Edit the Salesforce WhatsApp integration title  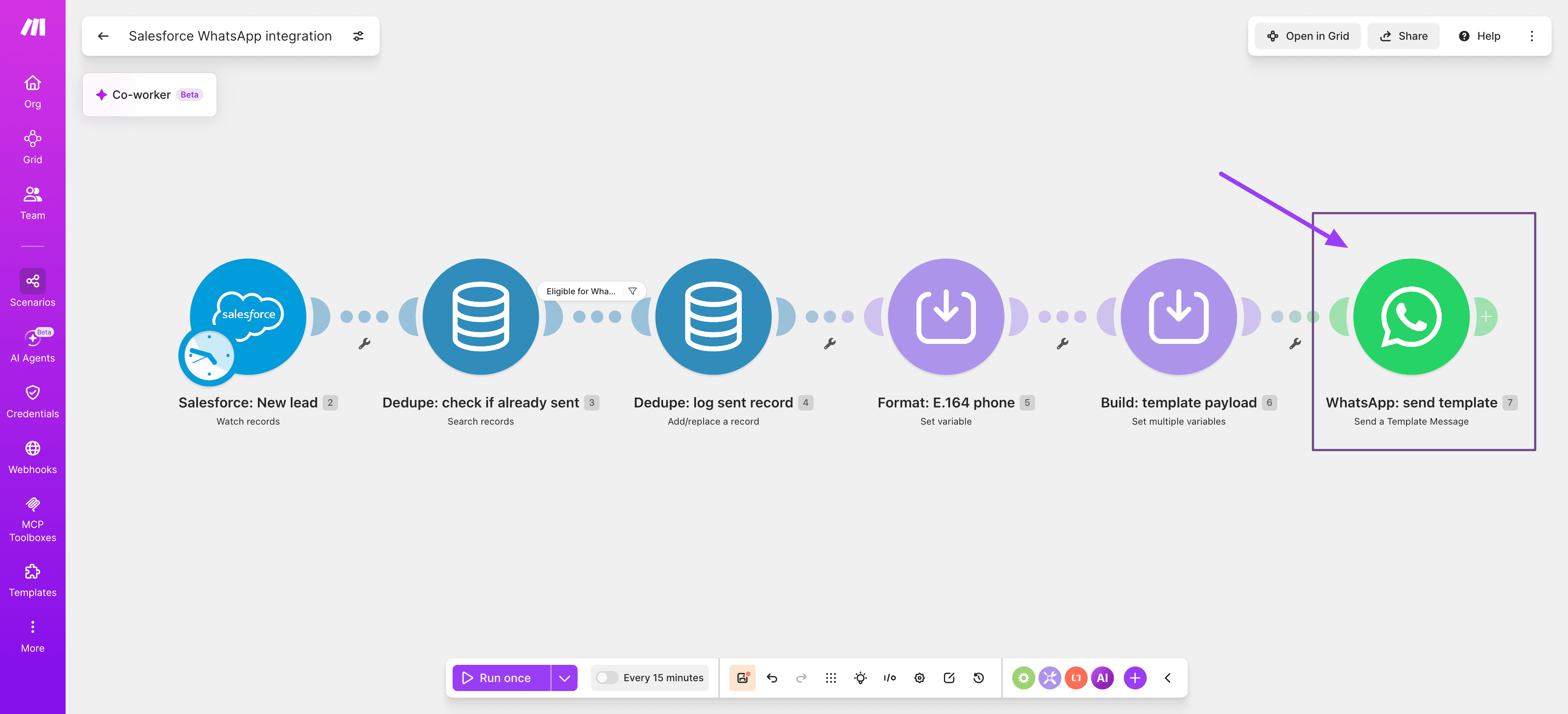(x=230, y=36)
